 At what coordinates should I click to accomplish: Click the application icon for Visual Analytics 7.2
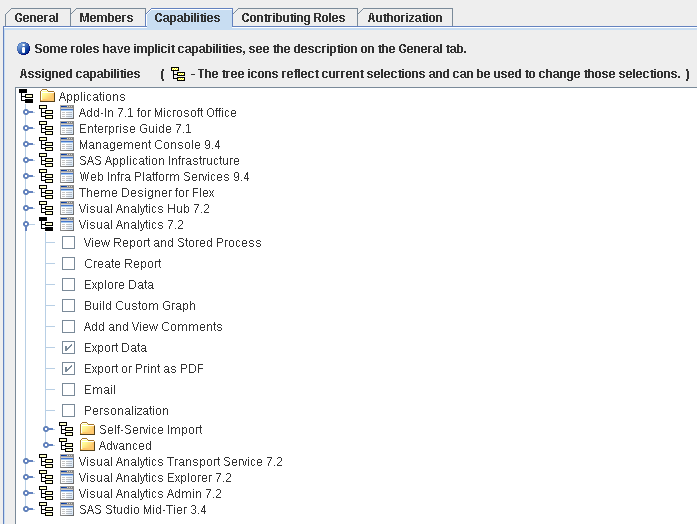(67, 224)
